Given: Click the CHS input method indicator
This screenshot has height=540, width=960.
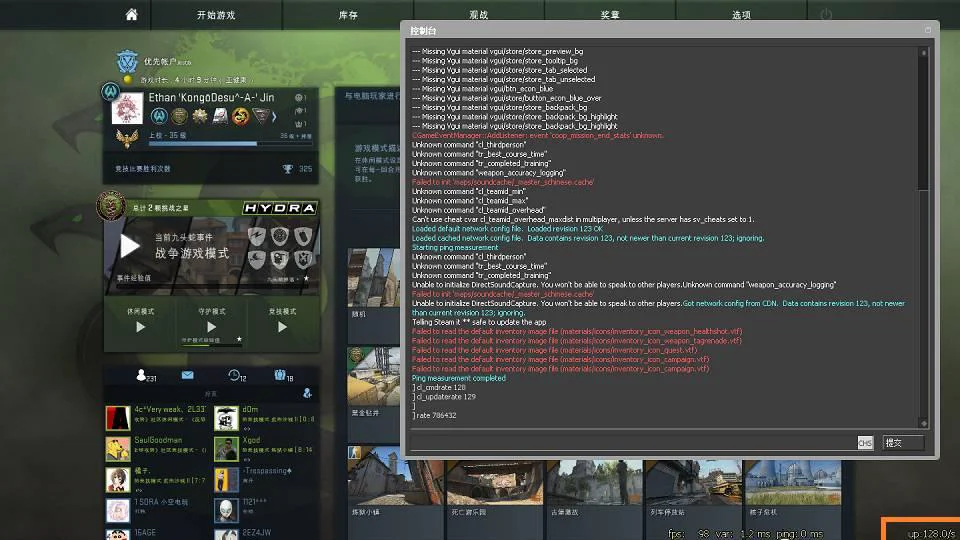Looking at the screenshot, I should coord(864,443).
